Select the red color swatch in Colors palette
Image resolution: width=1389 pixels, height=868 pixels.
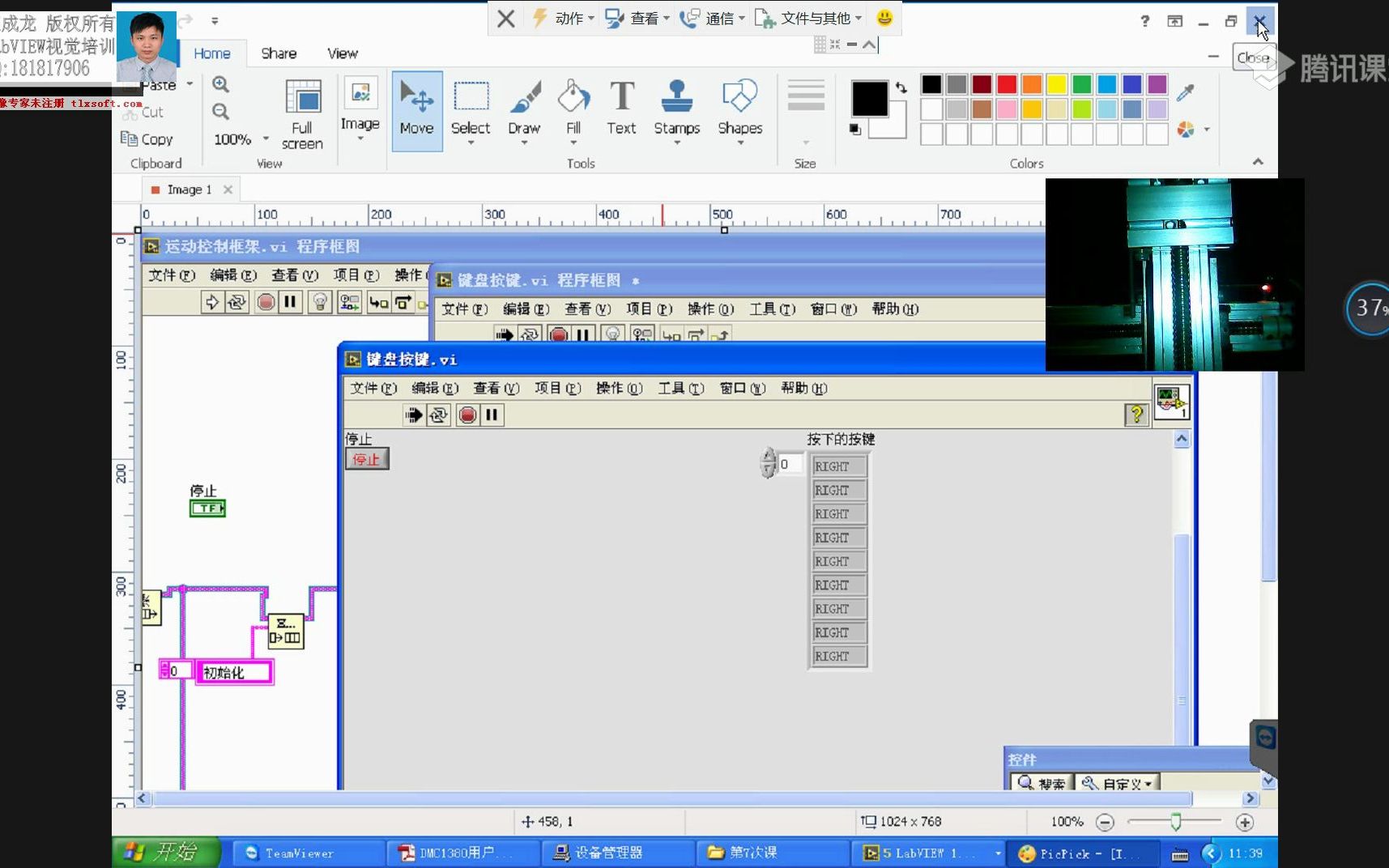1005,83
